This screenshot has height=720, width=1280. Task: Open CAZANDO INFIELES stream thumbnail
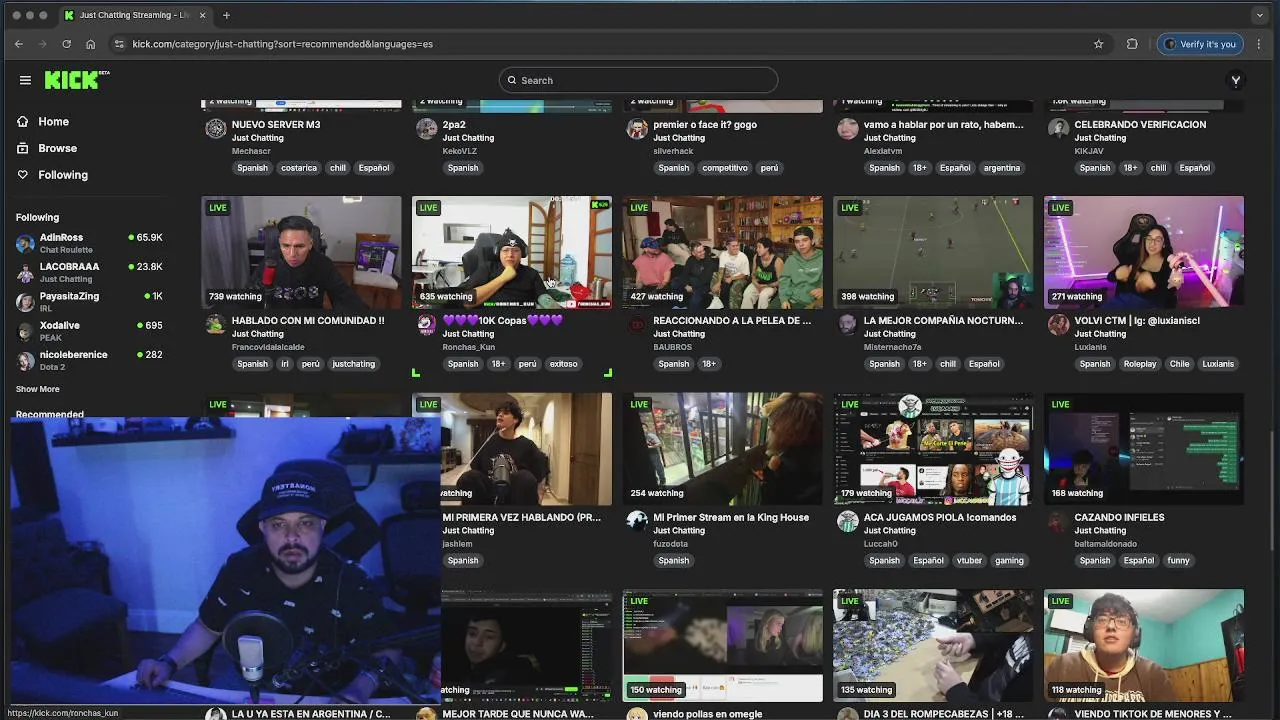[1144, 449]
